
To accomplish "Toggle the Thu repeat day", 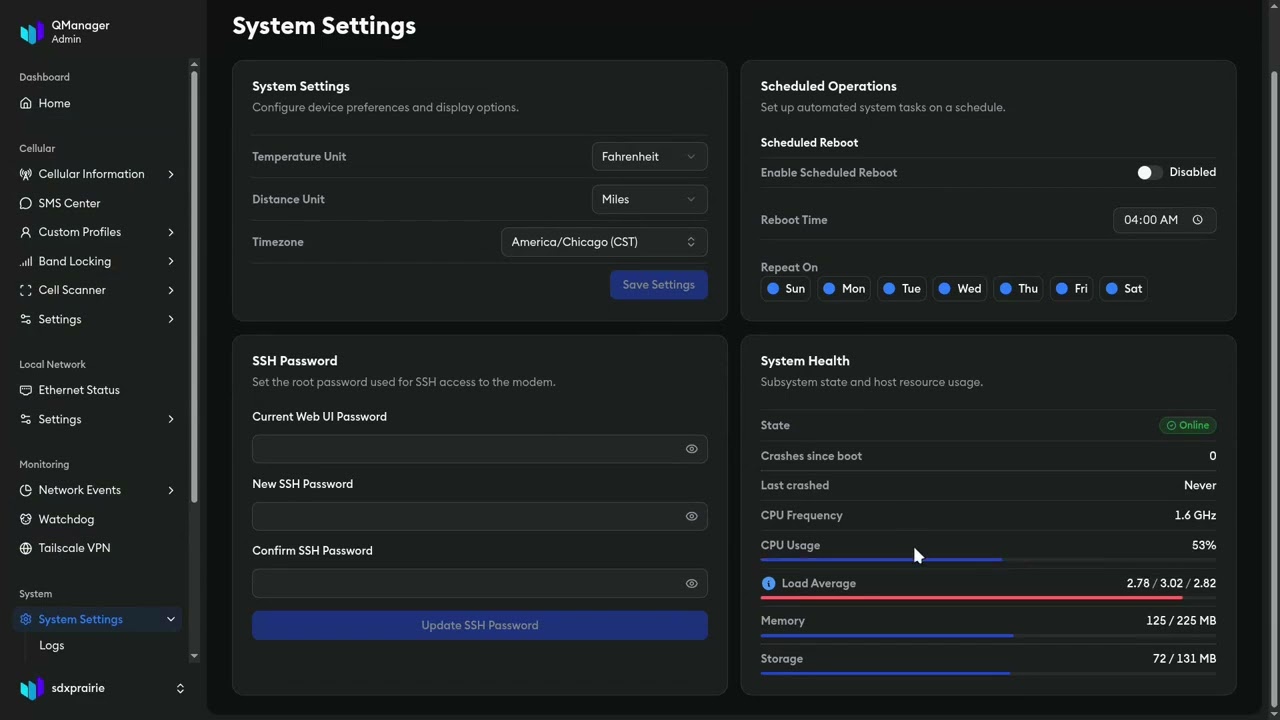I will click(x=1019, y=289).
